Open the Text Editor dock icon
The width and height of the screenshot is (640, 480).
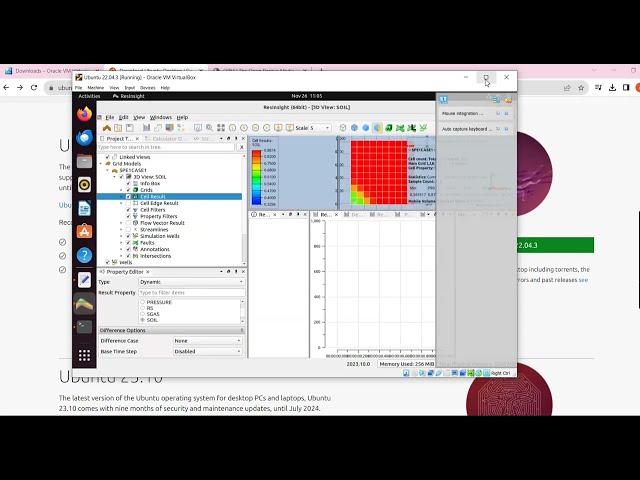point(84,280)
